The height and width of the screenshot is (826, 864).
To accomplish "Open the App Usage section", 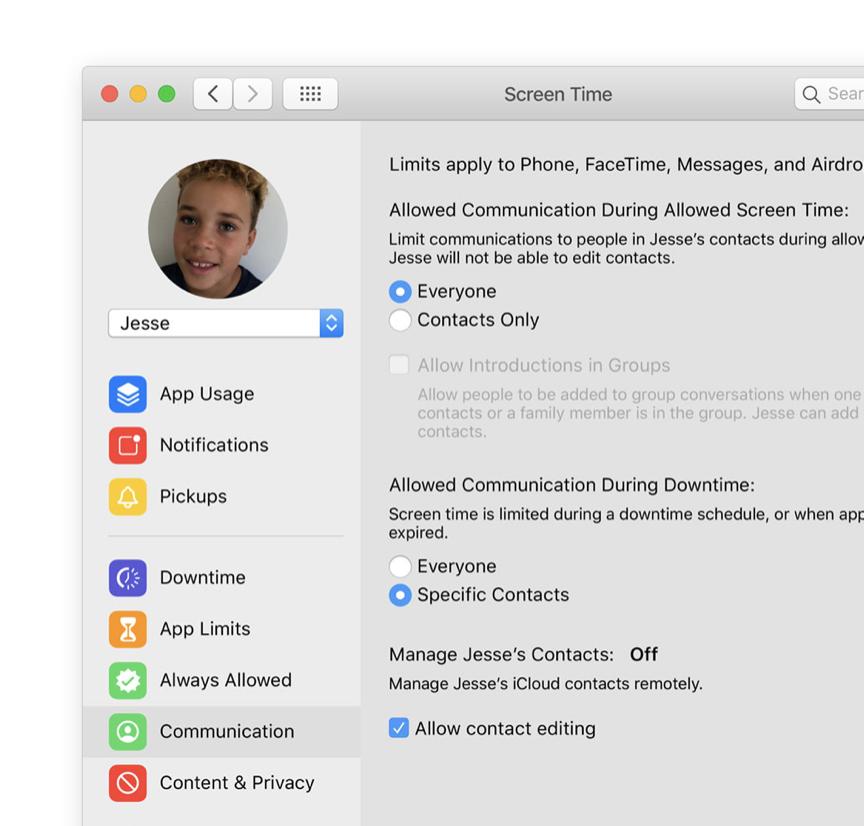I will [222, 394].
